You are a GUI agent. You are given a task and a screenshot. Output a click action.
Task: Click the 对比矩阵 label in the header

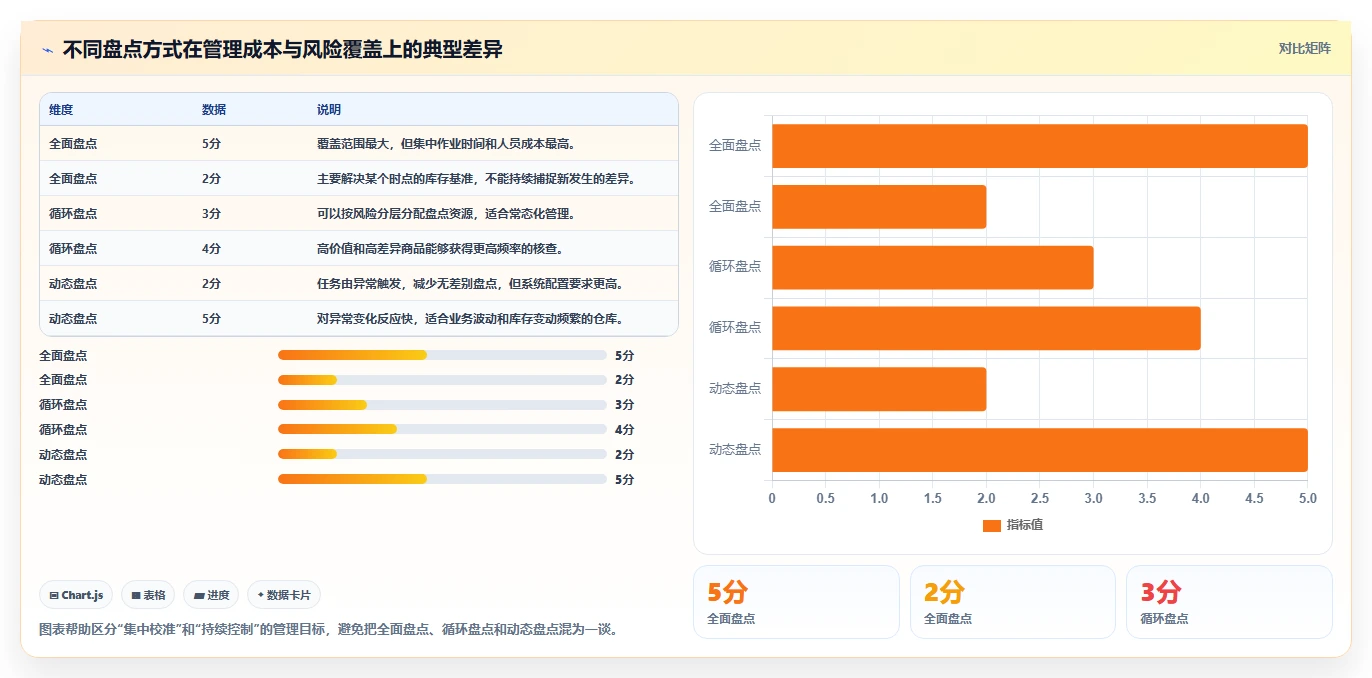coord(1304,48)
